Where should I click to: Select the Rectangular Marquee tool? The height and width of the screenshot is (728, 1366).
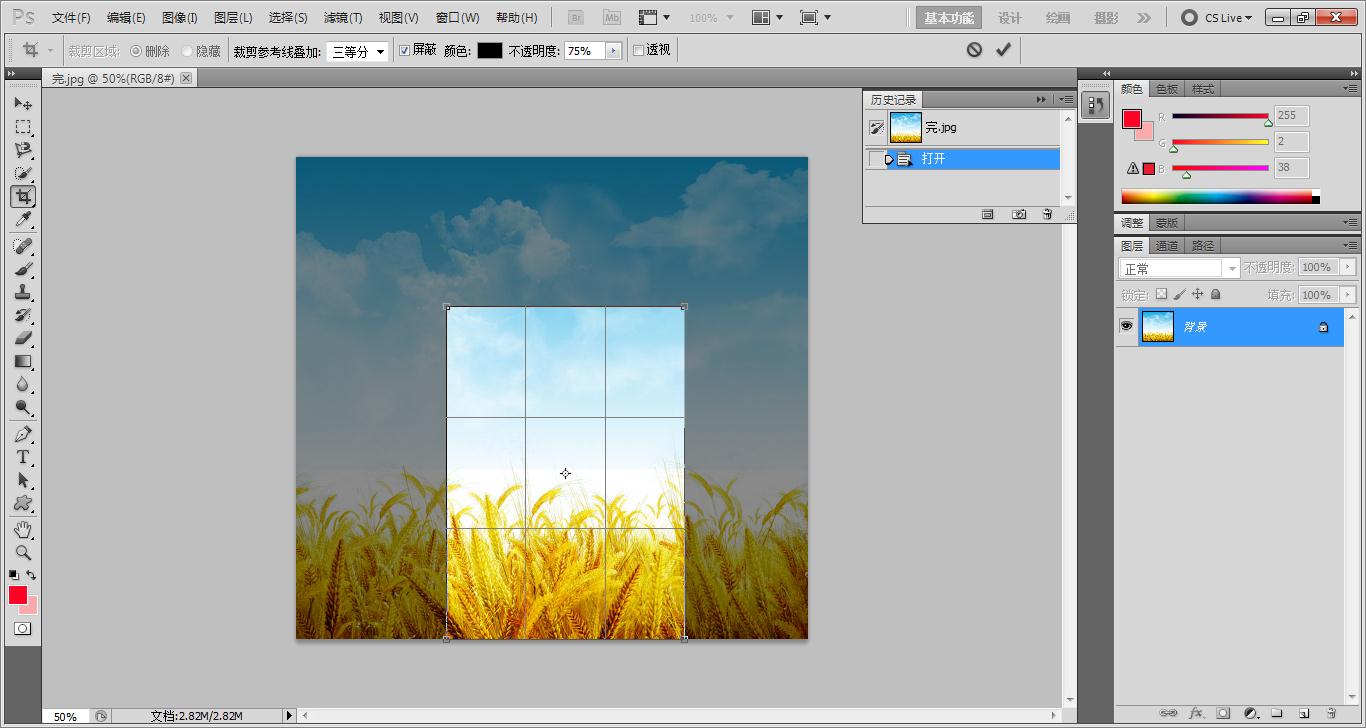(23, 127)
